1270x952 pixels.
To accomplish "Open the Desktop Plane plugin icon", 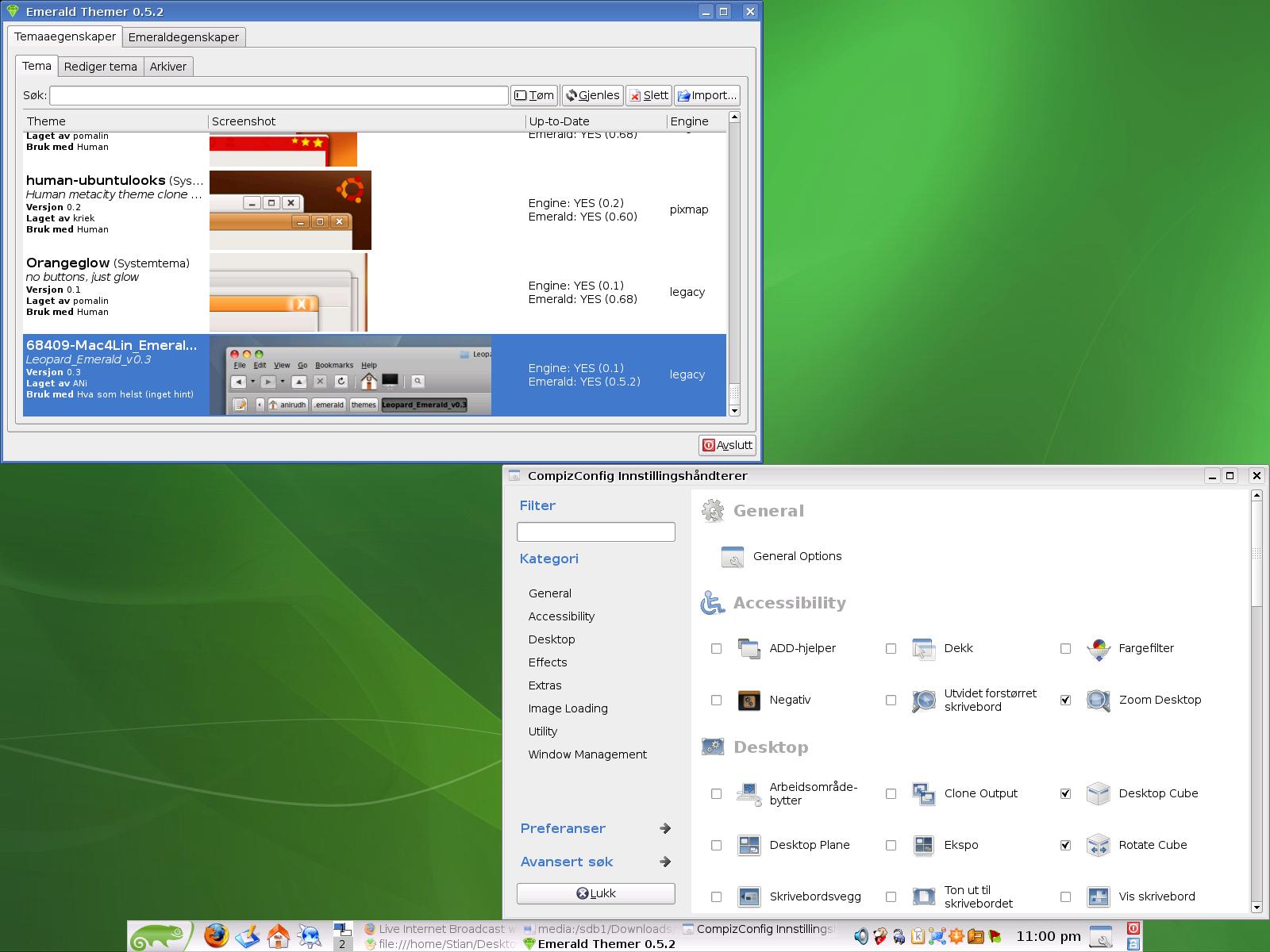I will point(749,846).
